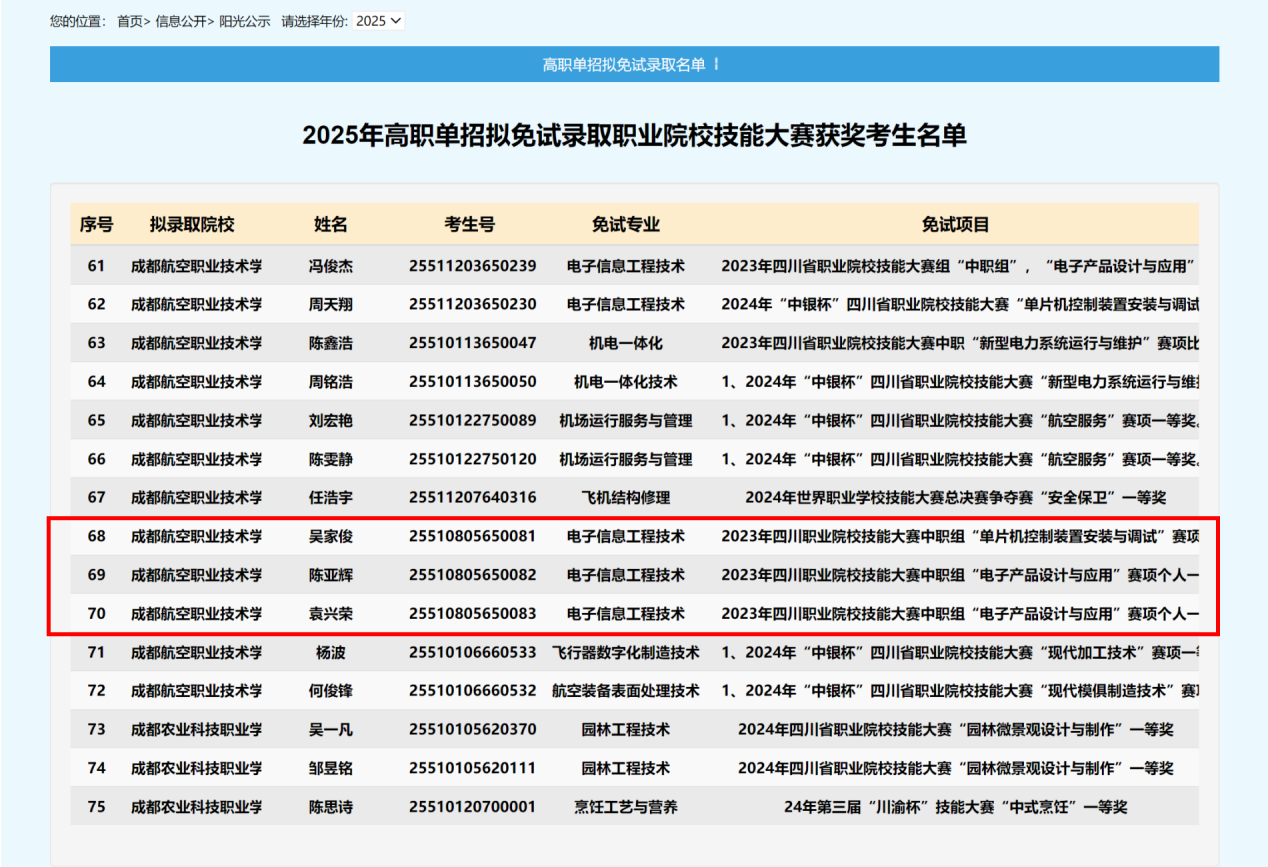1268x867 pixels.
Task: Select the name 陈思诗 in row 75
Action: (330, 807)
